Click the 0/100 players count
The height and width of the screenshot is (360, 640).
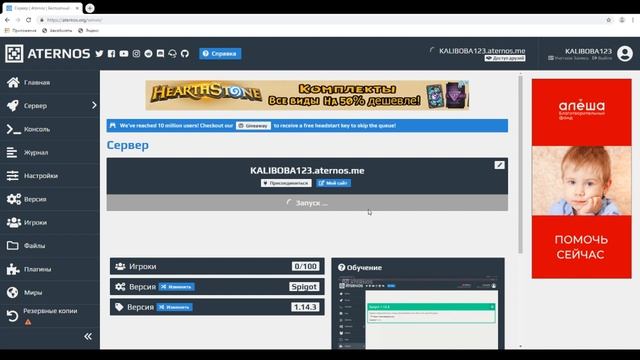(x=305, y=267)
